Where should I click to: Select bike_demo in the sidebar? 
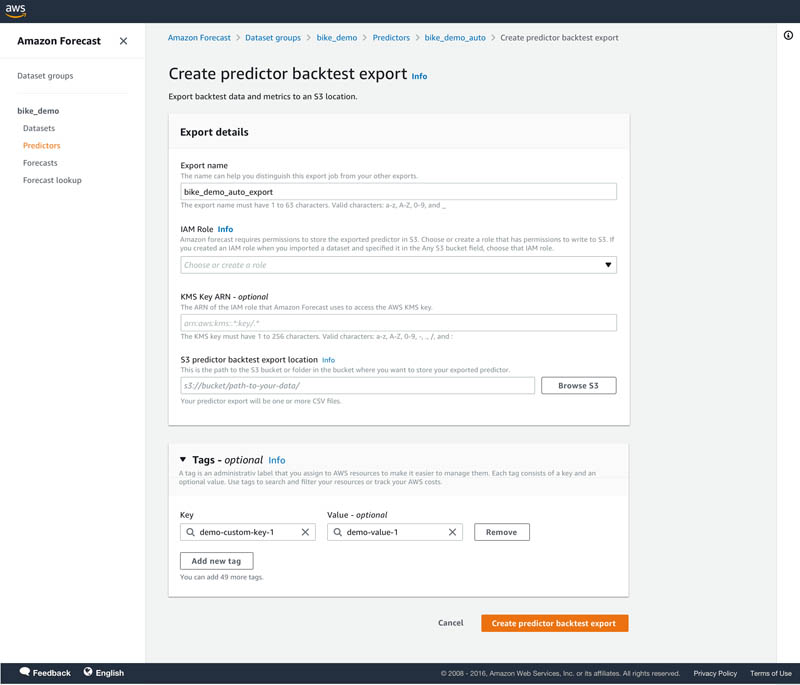(x=38, y=111)
